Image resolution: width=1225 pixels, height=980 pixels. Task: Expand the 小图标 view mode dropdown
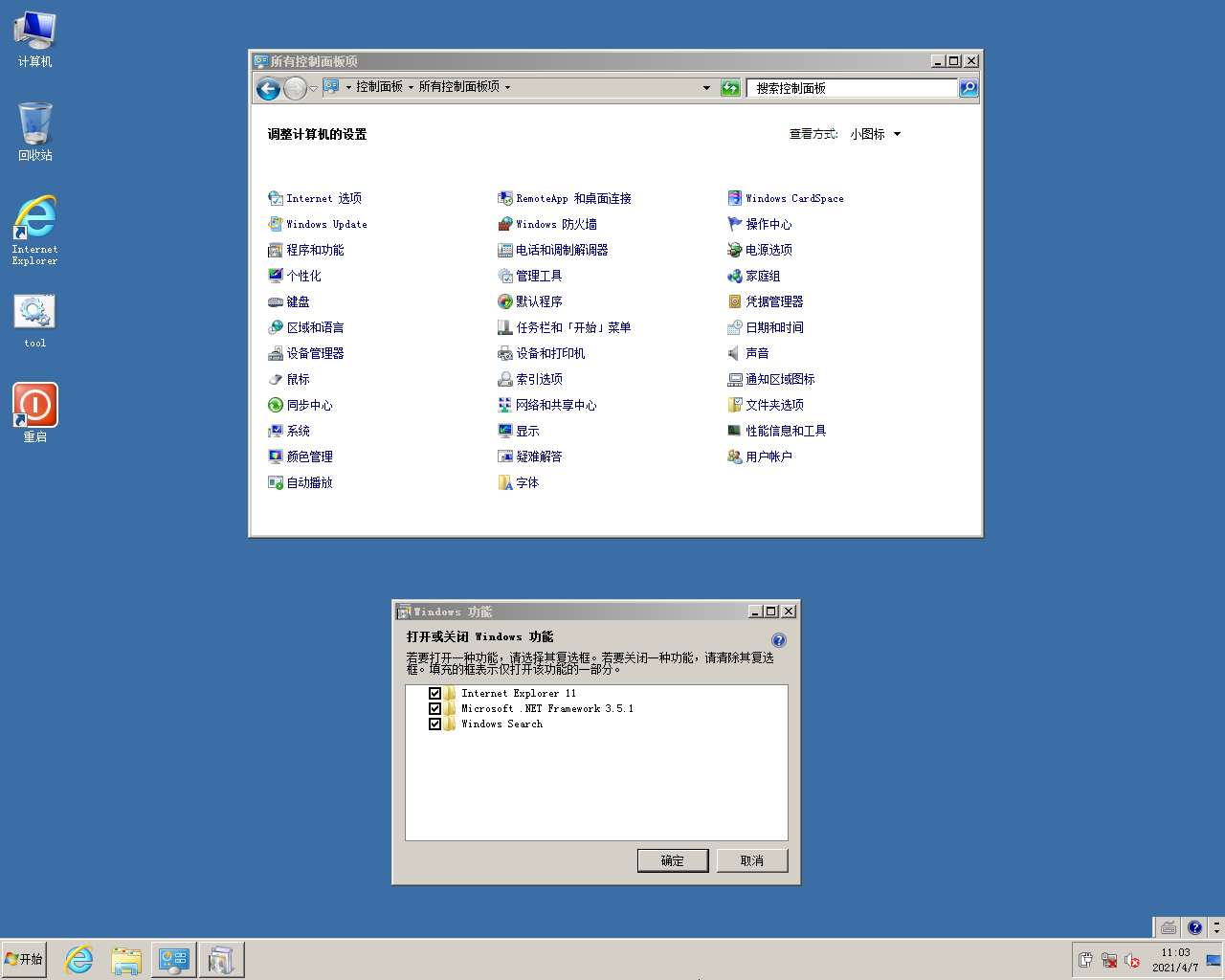[897, 134]
